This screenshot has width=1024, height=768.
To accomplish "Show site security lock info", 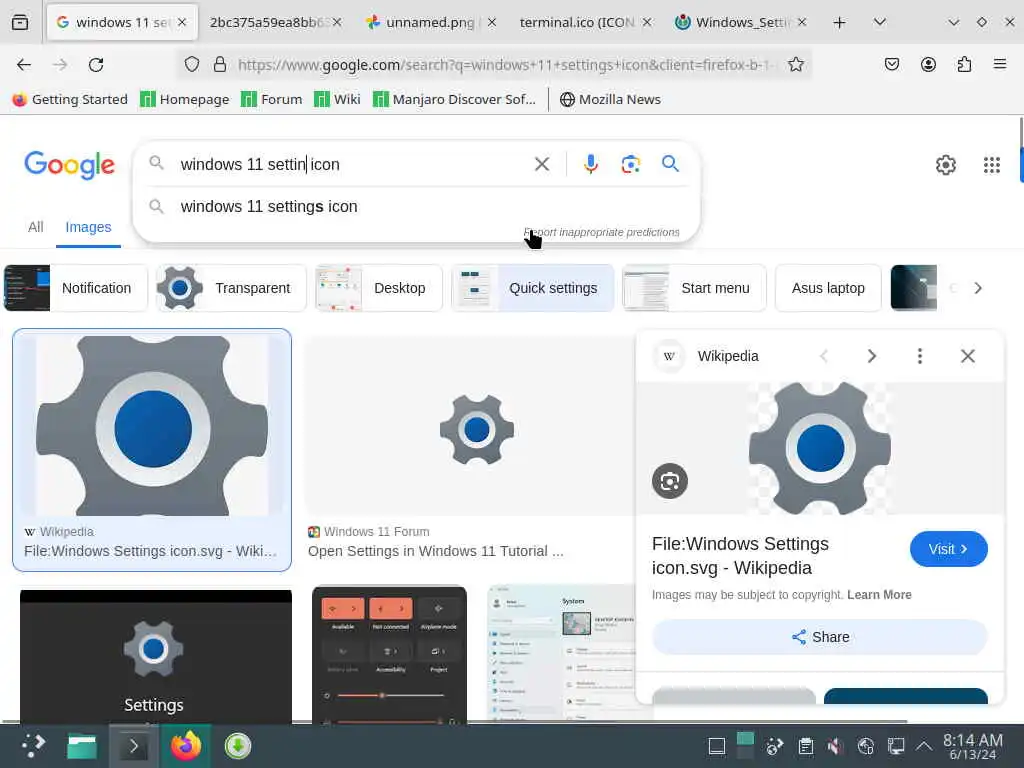I will [220, 64].
